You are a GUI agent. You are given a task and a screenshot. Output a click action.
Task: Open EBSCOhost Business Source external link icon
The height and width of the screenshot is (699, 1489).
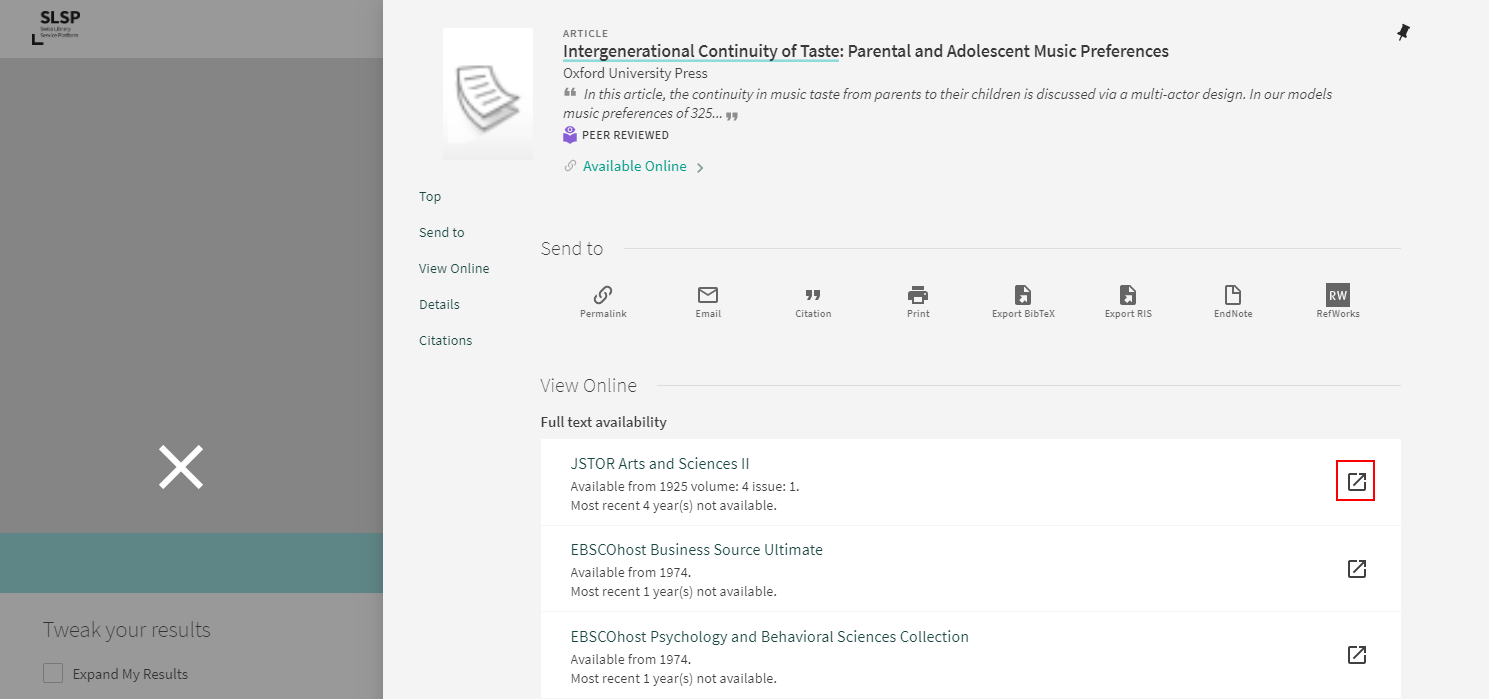point(1356,569)
